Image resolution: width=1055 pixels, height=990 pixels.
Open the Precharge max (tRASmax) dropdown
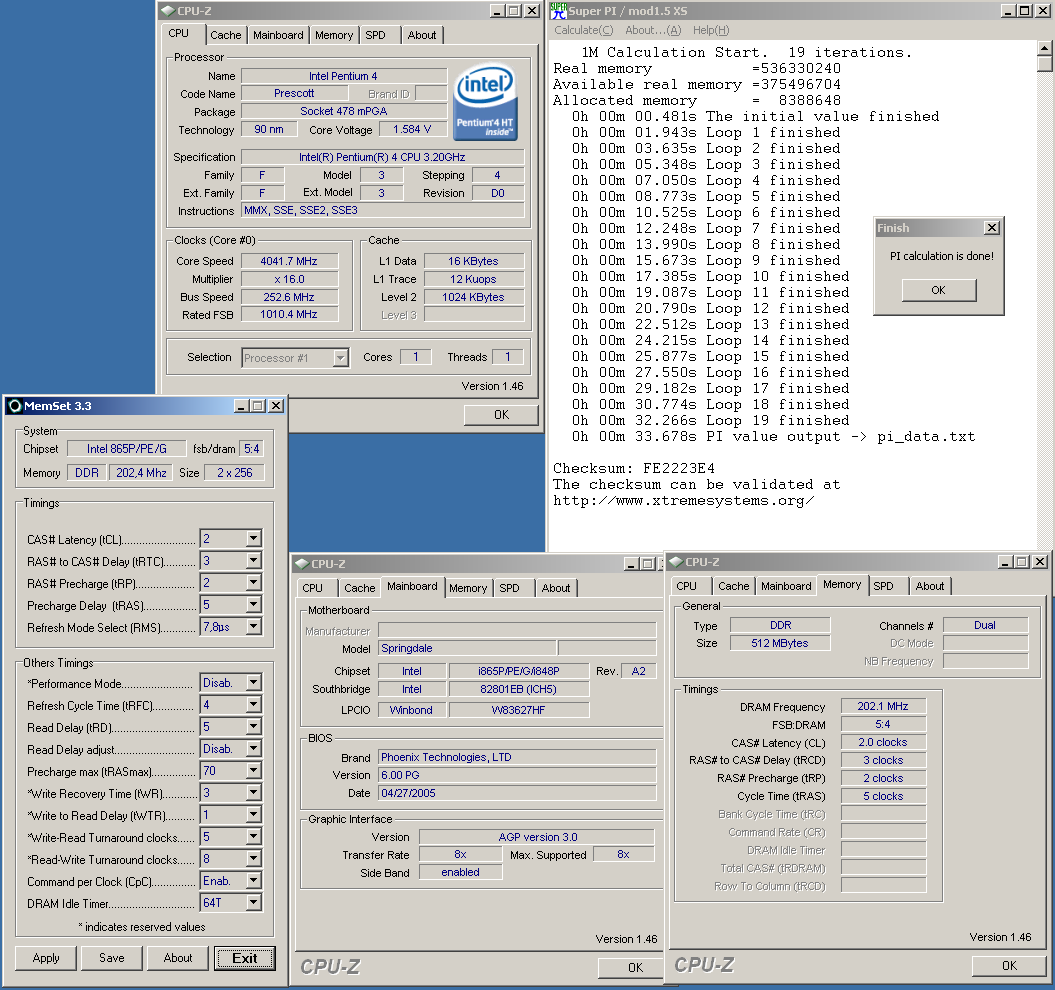pyautogui.click(x=253, y=771)
